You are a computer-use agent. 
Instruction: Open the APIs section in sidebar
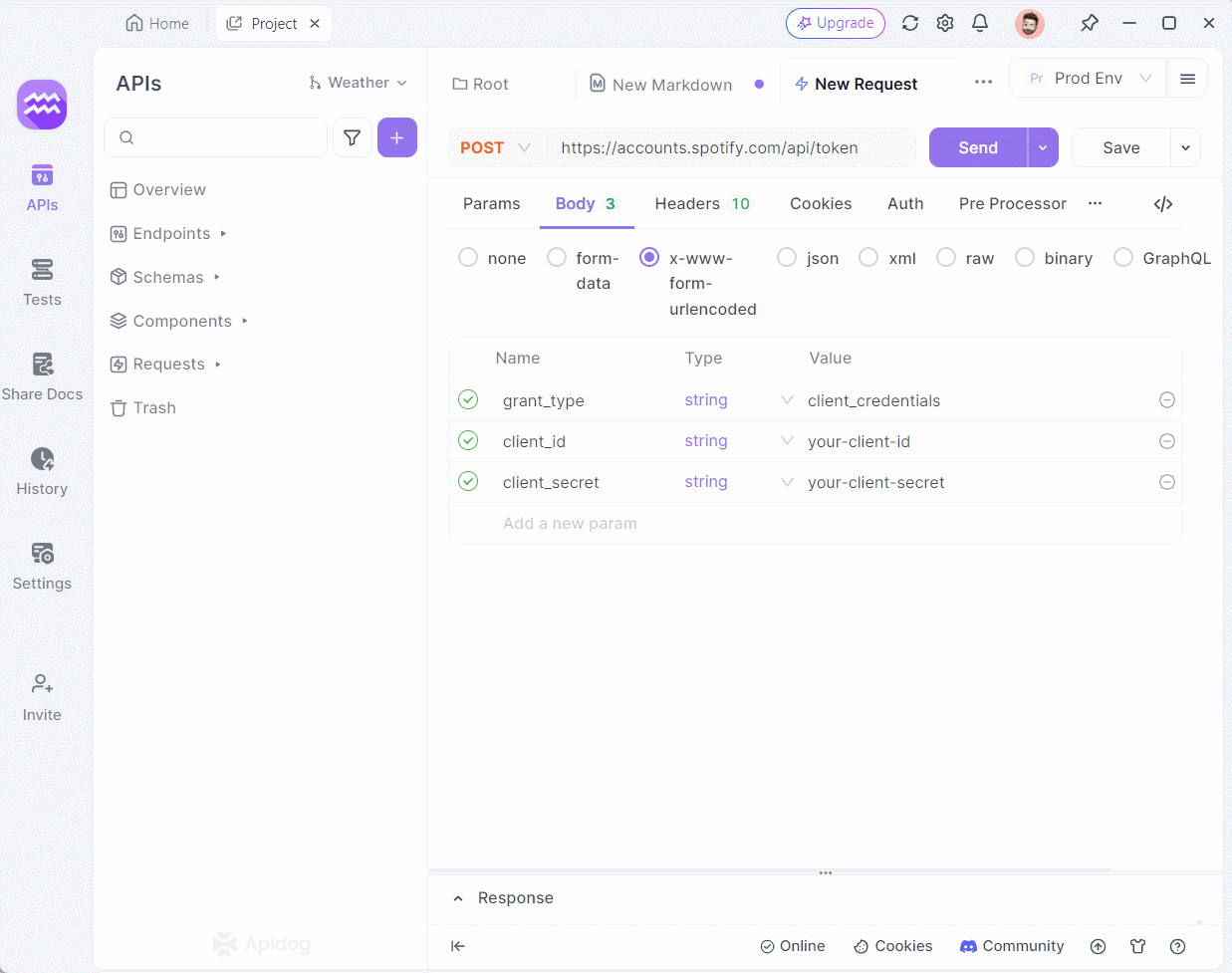tap(42, 188)
